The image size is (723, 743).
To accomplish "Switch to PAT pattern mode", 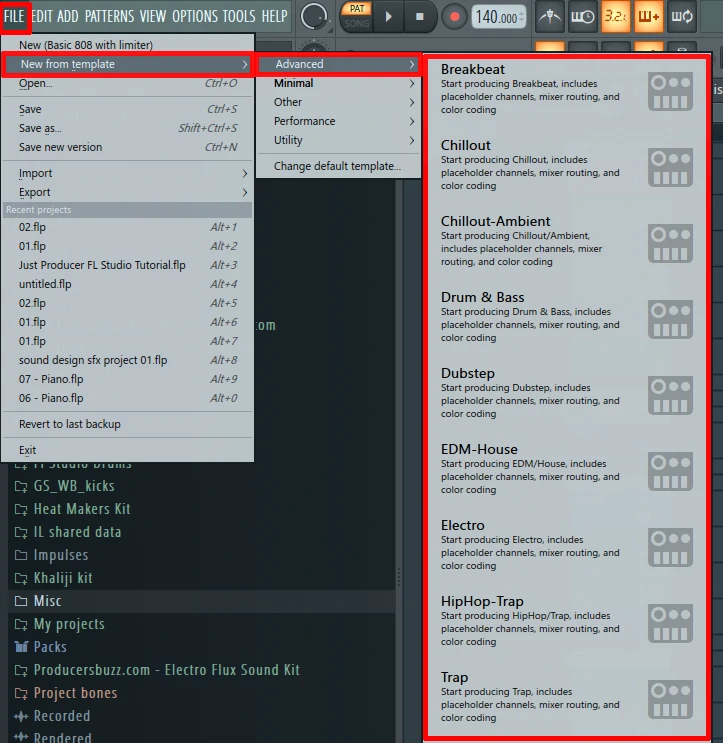I will [357, 9].
